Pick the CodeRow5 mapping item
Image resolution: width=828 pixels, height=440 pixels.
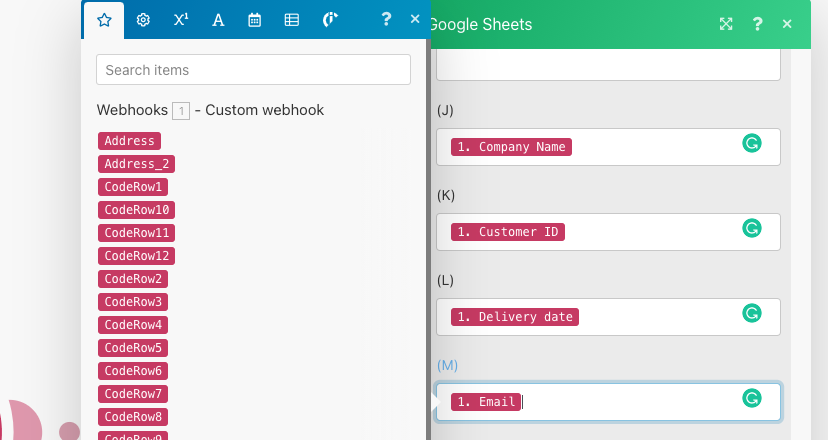coord(133,348)
